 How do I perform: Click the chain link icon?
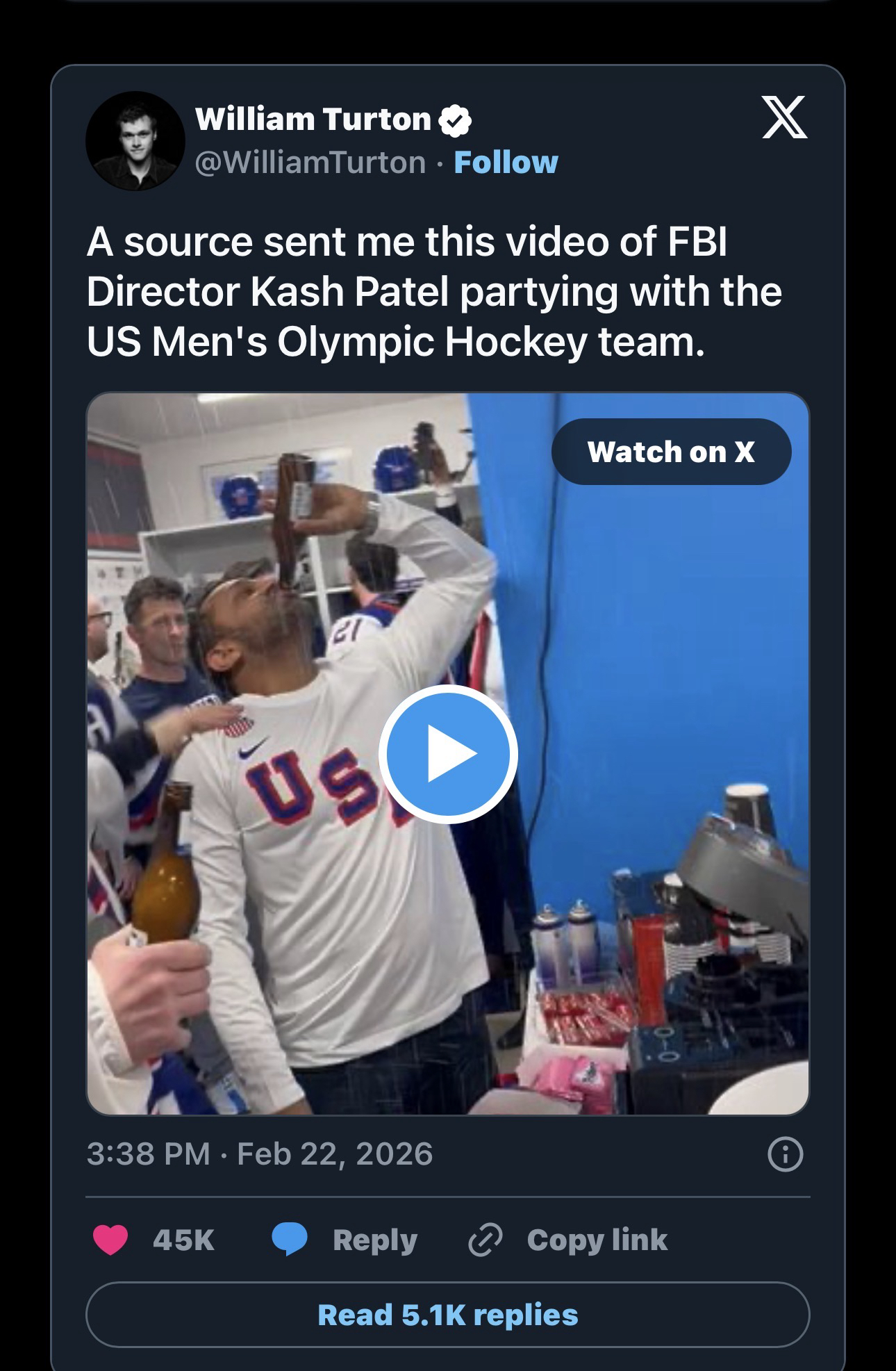(485, 1240)
